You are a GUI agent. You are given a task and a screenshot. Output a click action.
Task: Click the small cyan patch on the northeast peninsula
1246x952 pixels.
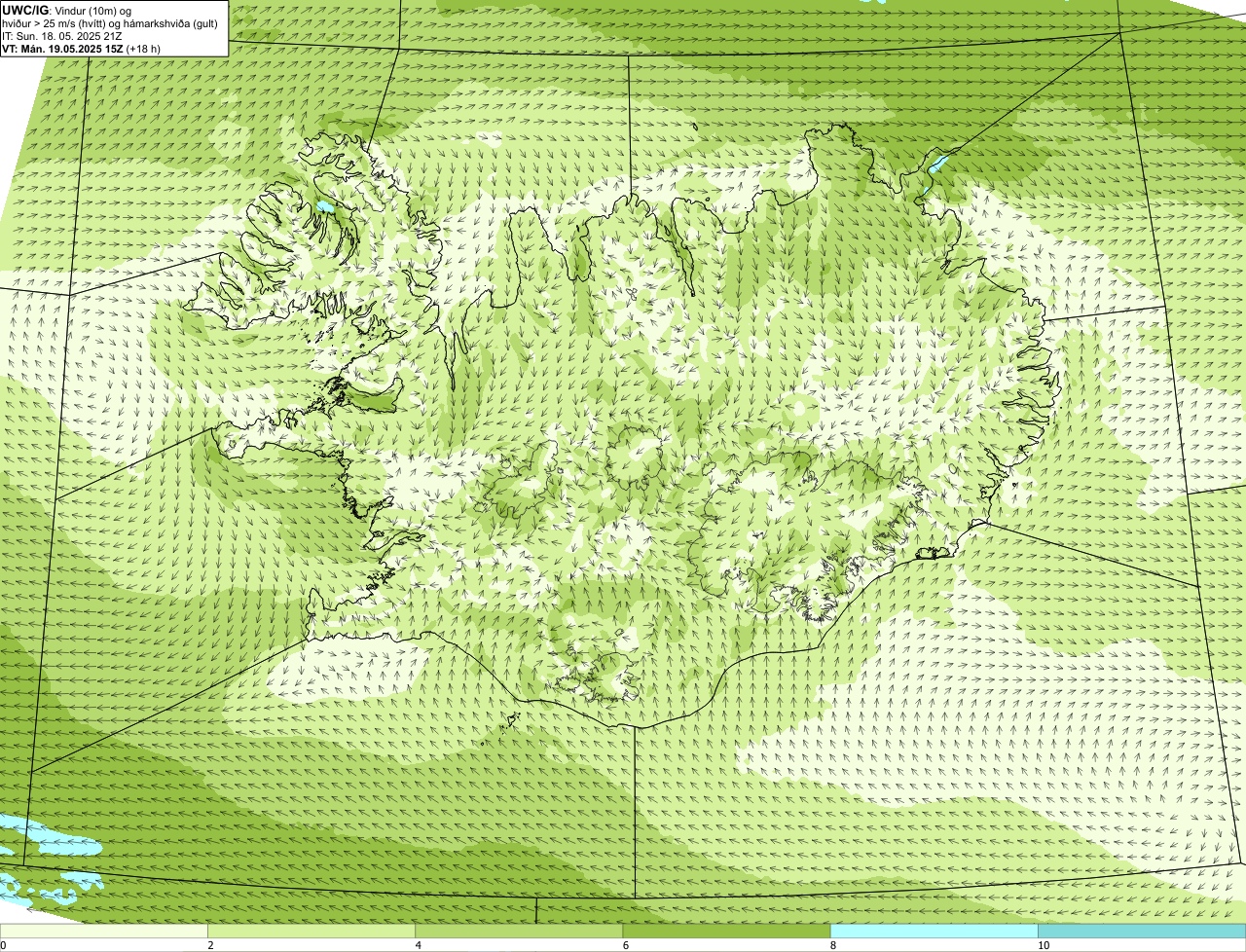(x=938, y=163)
